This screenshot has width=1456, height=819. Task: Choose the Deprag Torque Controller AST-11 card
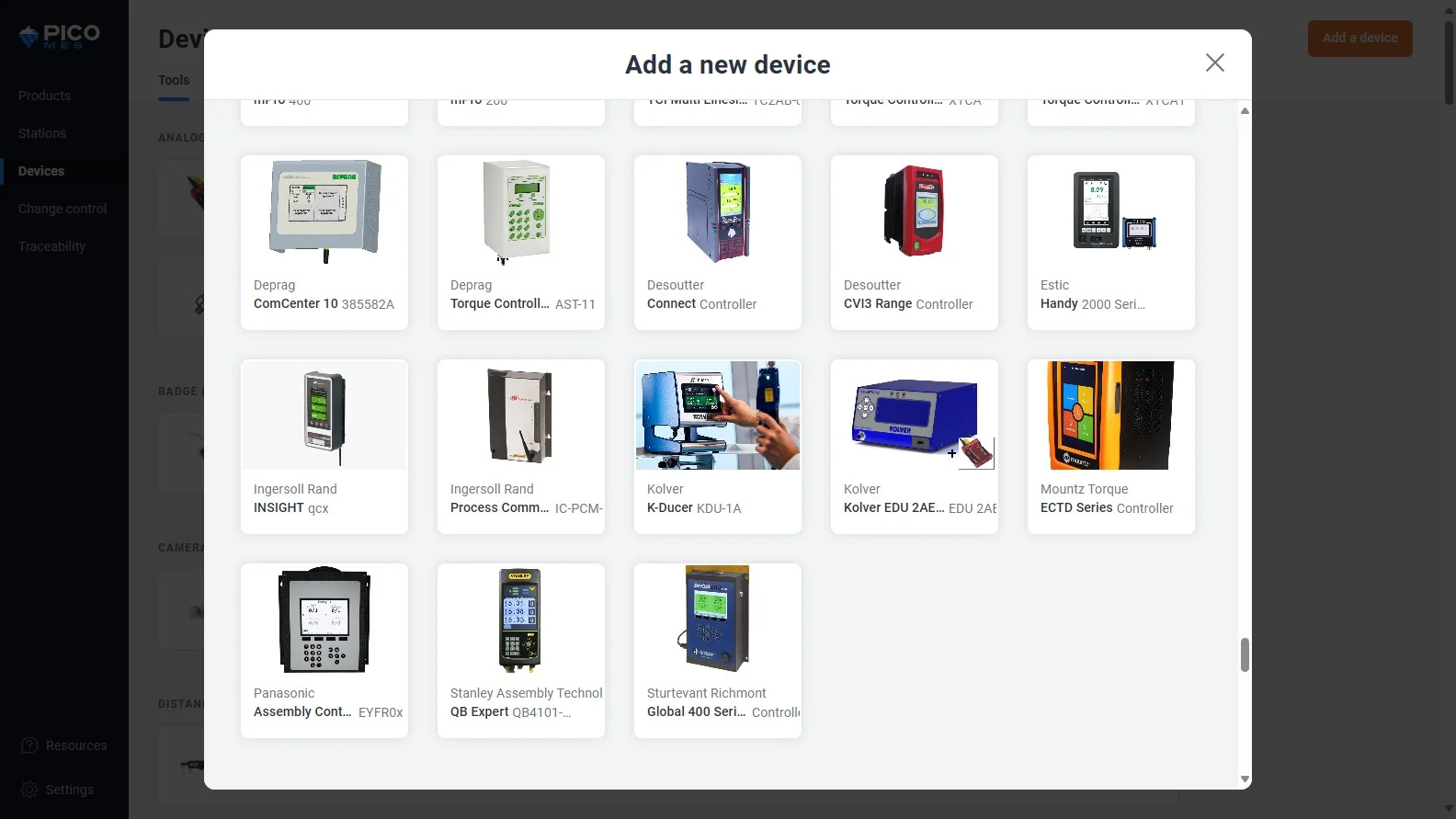[521, 243]
